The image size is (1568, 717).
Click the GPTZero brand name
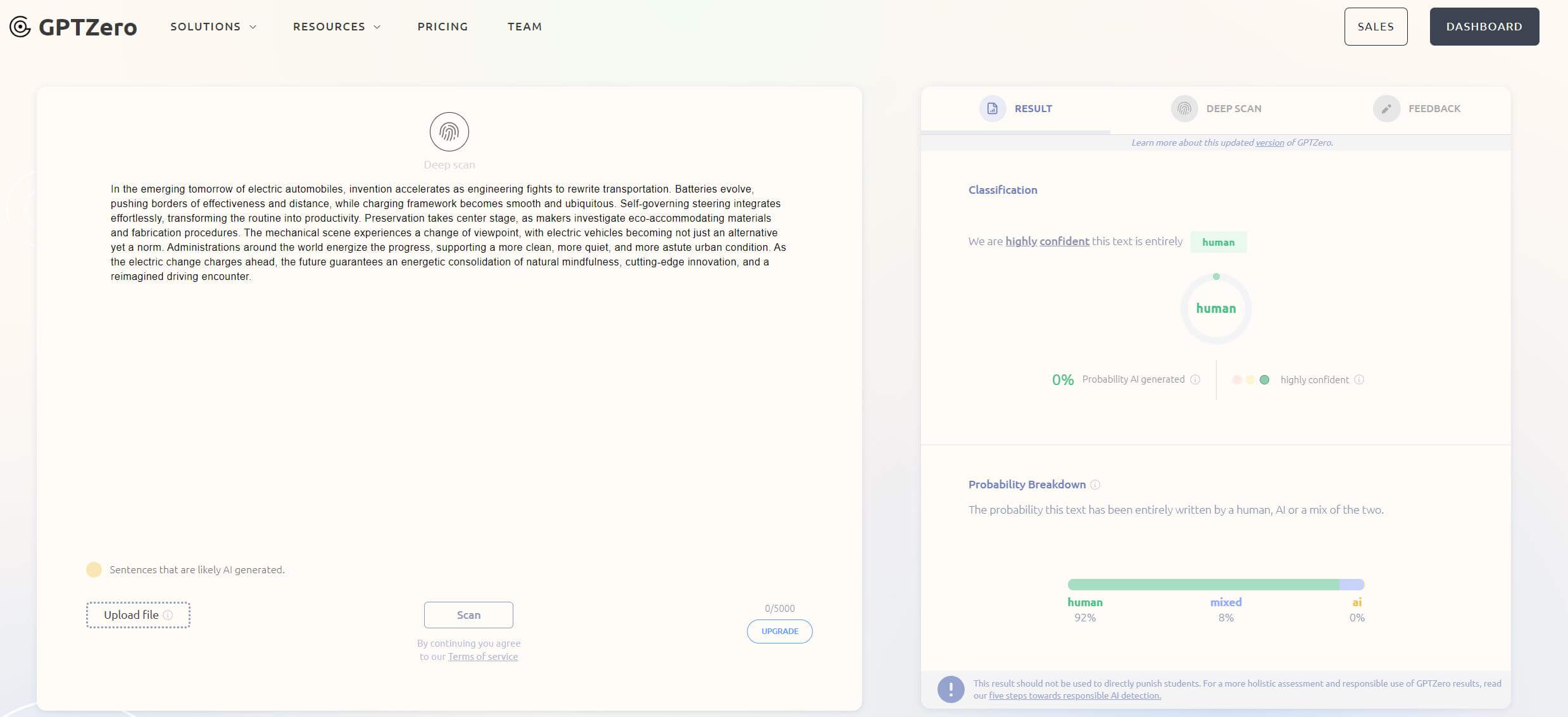[87, 27]
